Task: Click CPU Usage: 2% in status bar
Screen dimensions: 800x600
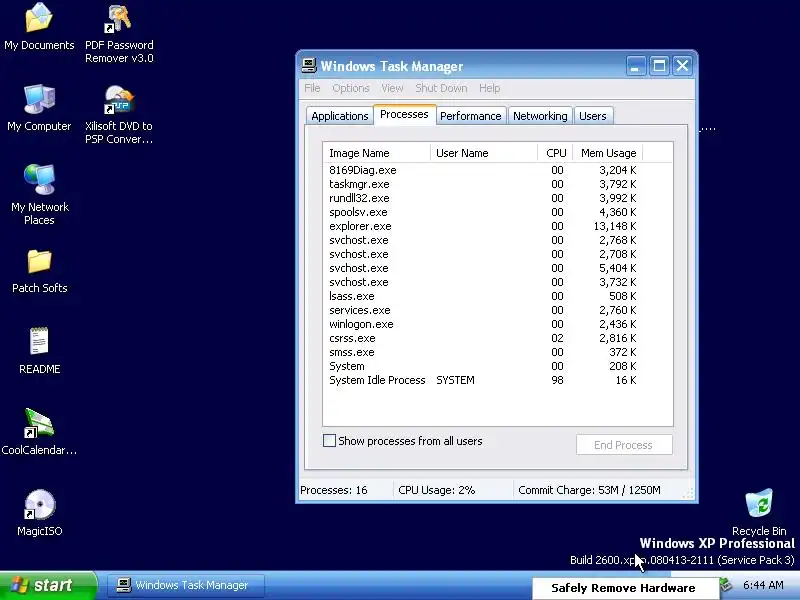Action: point(437,490)
